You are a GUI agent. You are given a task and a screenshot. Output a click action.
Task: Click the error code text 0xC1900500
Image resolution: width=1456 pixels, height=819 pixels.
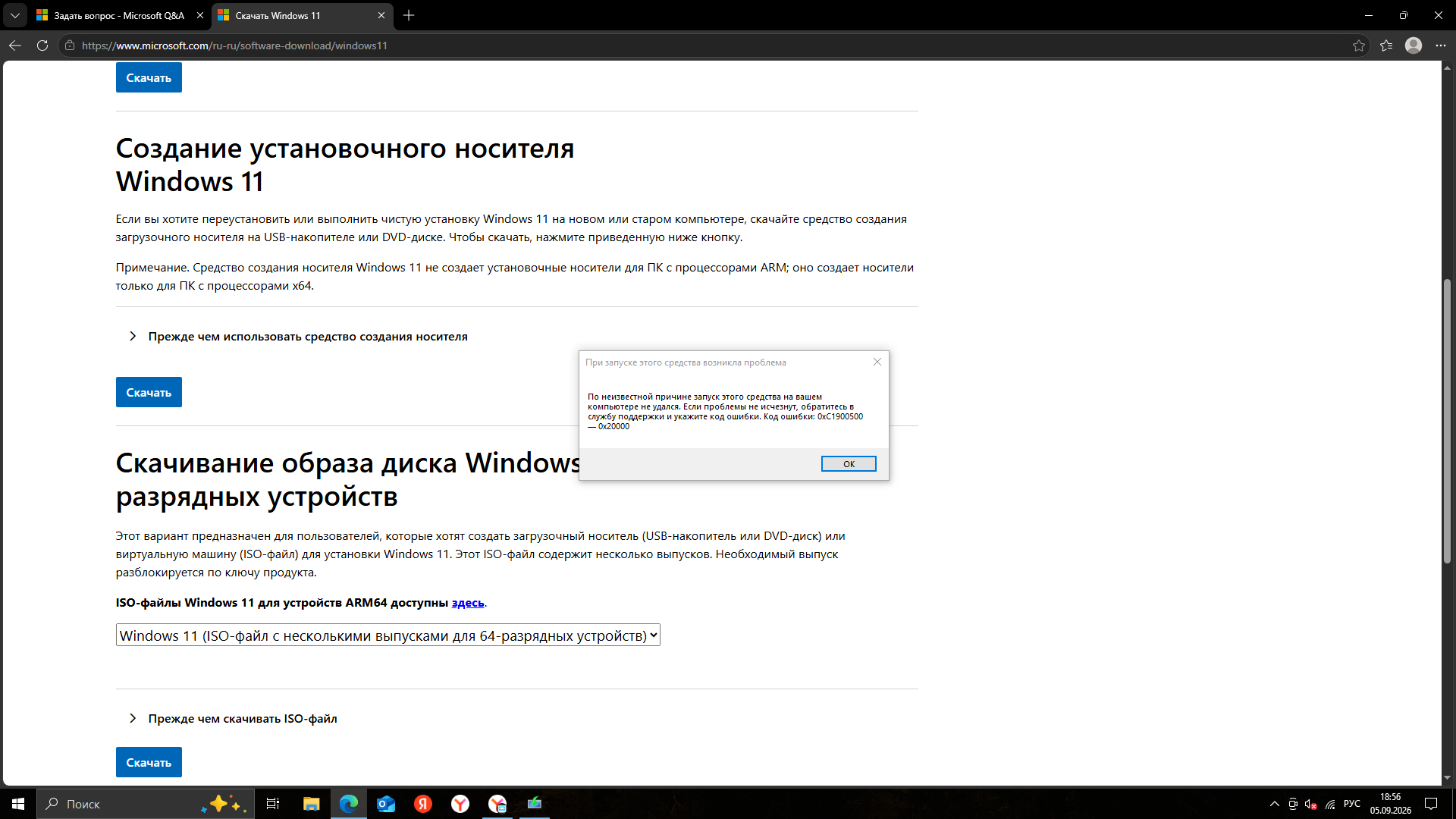tap(839, 416)
